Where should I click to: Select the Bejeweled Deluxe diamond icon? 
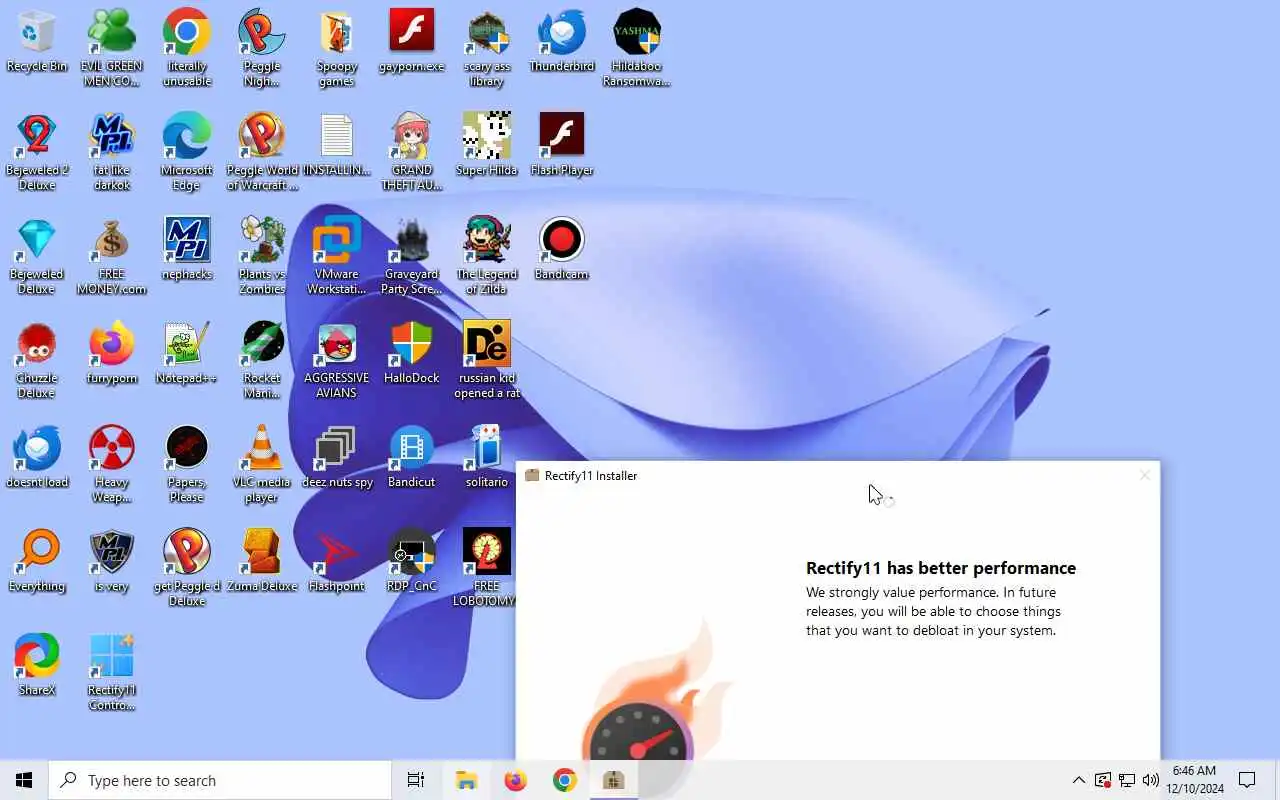tap(37, 256)
